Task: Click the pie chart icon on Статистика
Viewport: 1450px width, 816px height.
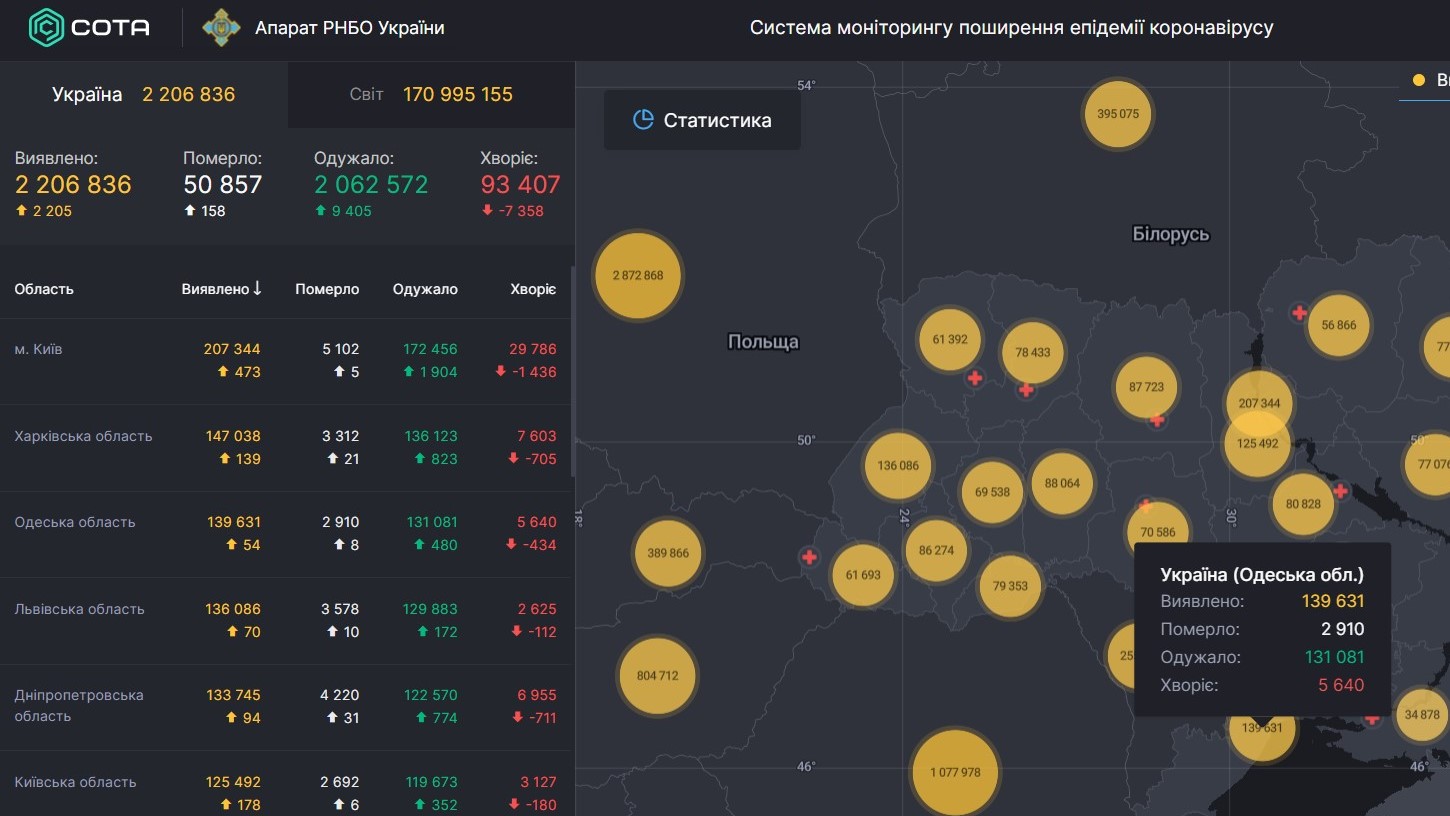Action: 643,120
